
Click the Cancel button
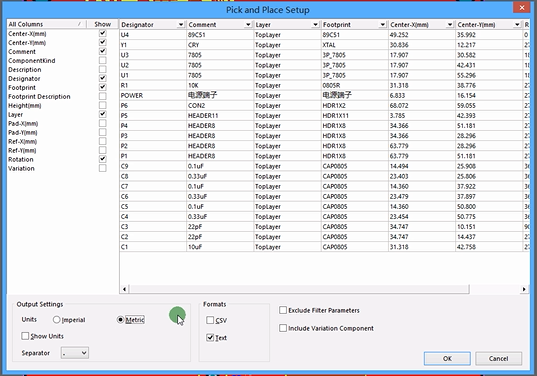click(498, 359)
